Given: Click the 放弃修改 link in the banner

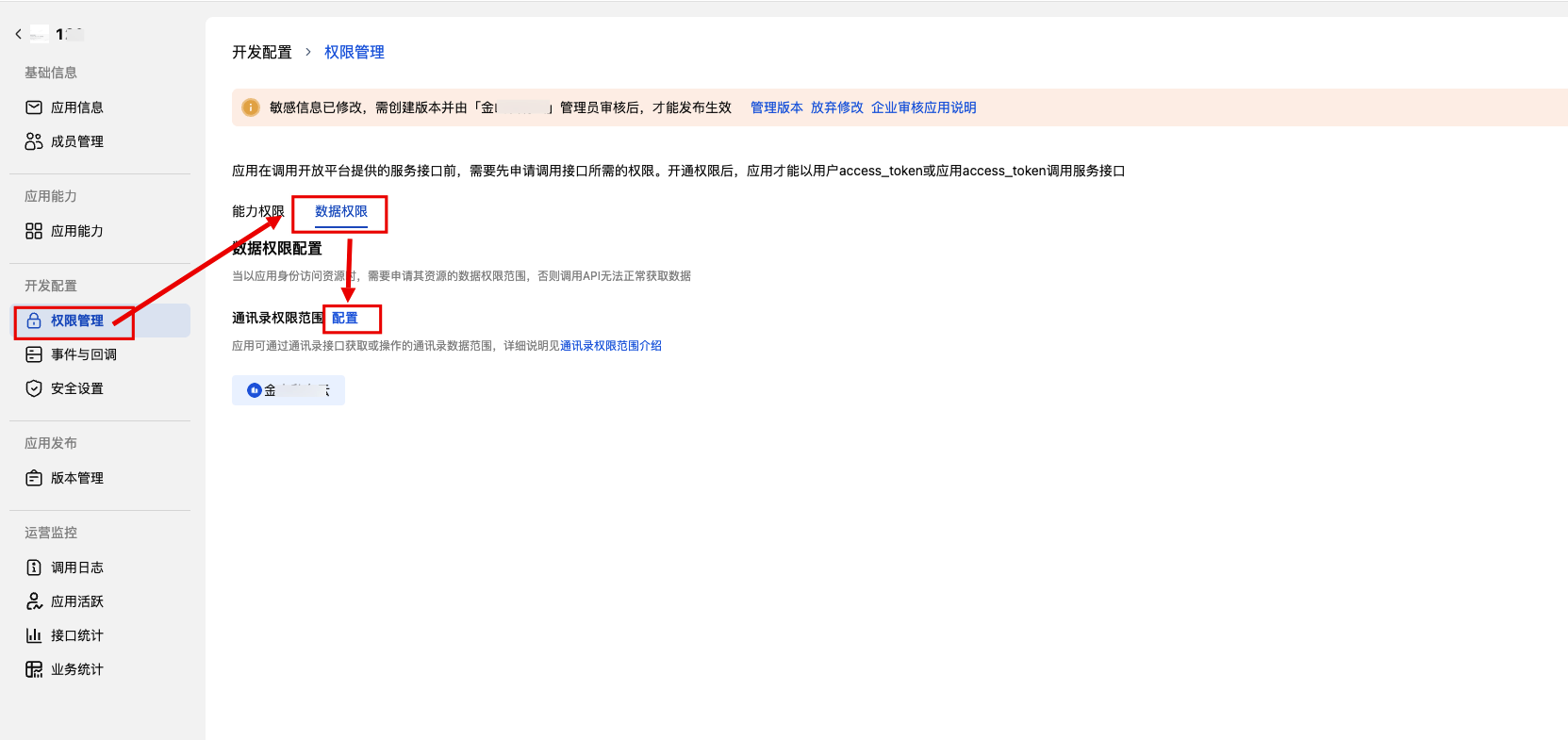Looking at the screenshot, I should [x=837, y=107].
